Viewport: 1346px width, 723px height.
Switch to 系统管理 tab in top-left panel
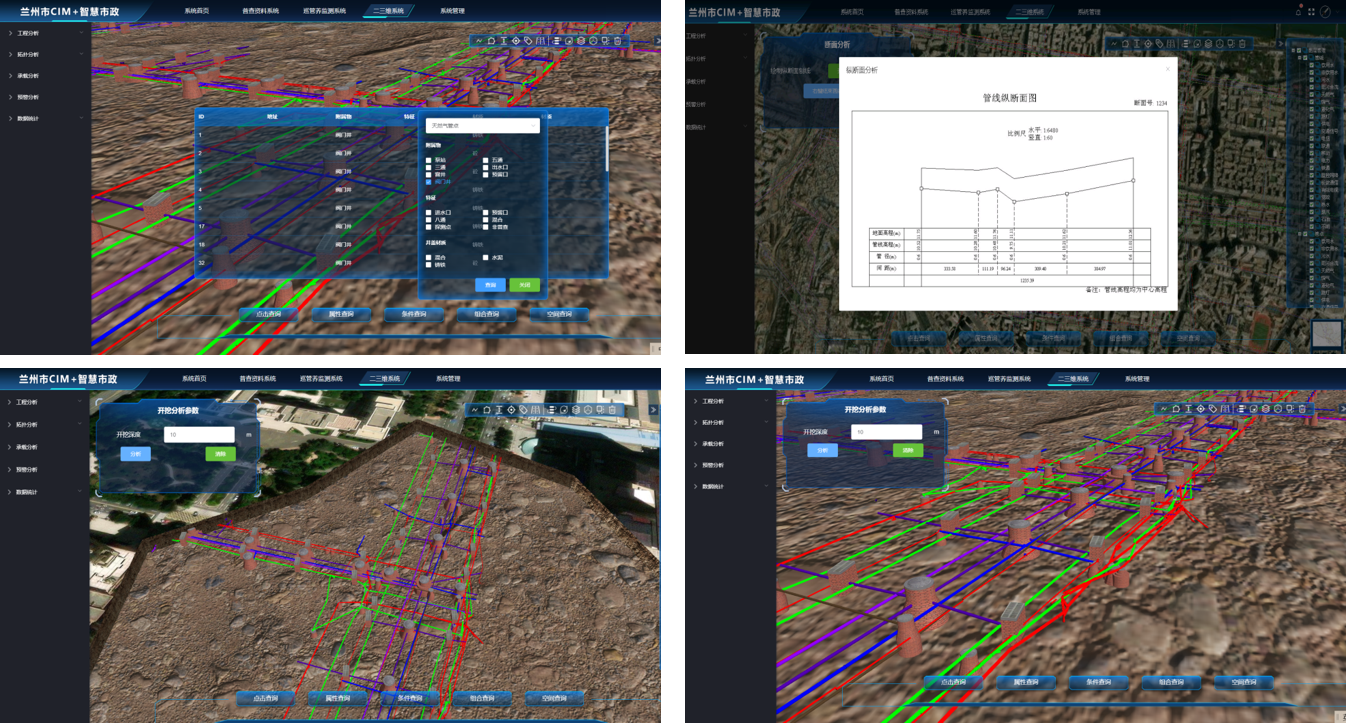point(451,11)
